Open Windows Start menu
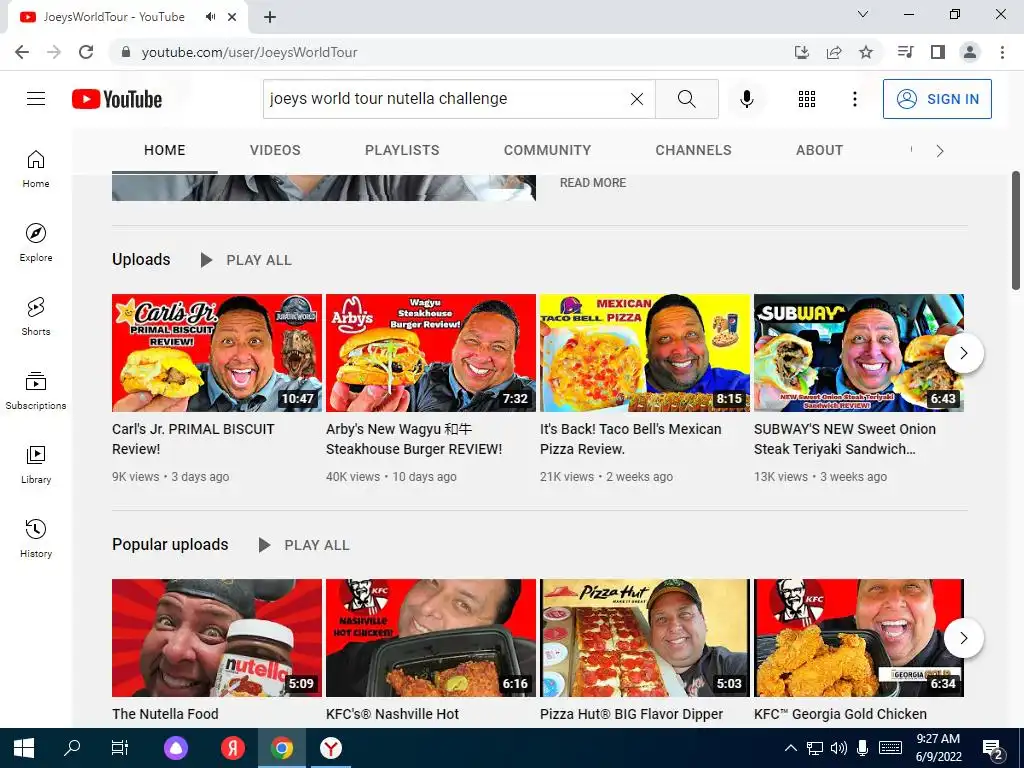The height and width of the screenshot is (768, 1024). click(24, 748)
